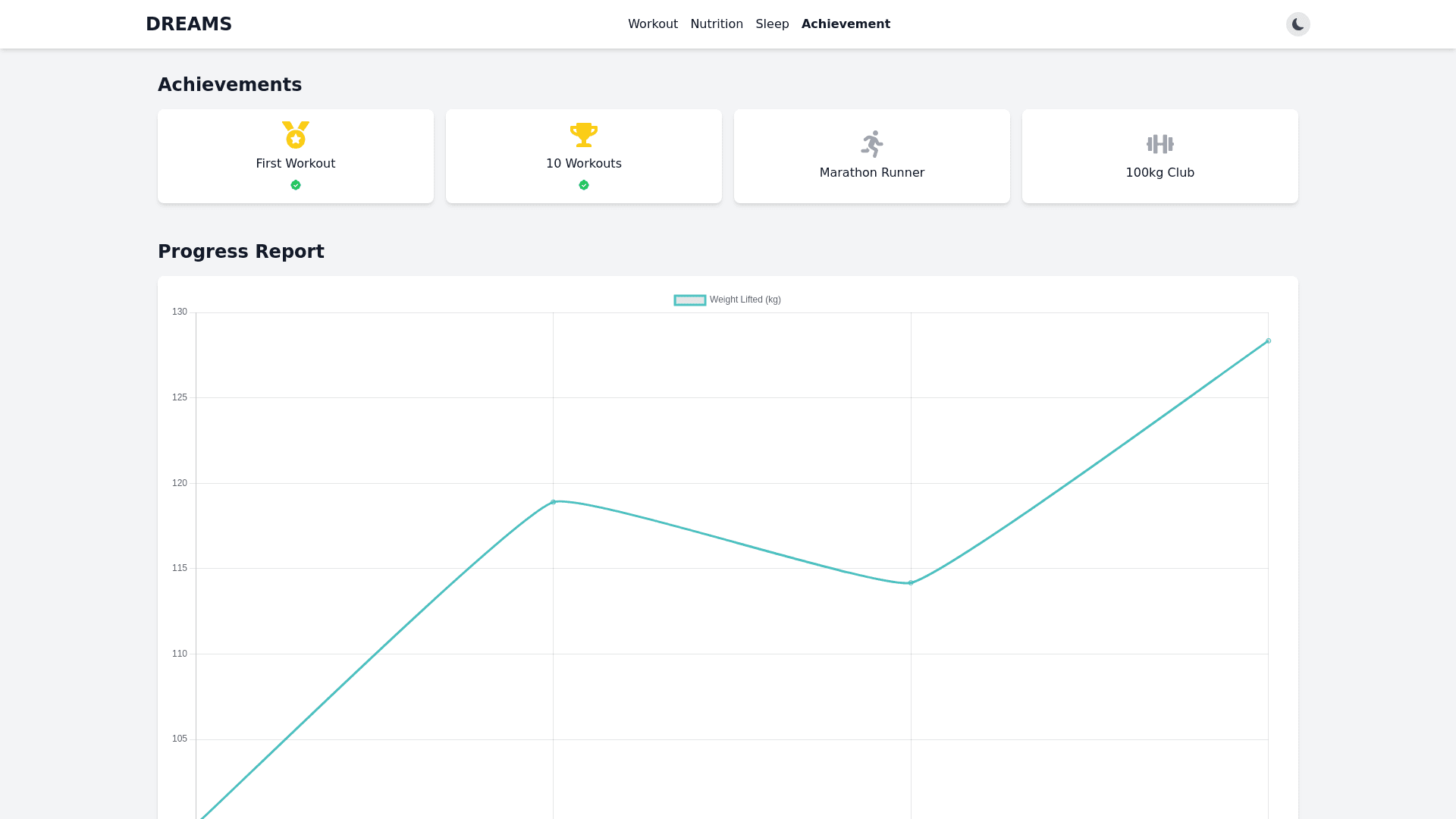Click the gold medal First Workout icon
The image size is (1456, 819).
pos(295,135)
